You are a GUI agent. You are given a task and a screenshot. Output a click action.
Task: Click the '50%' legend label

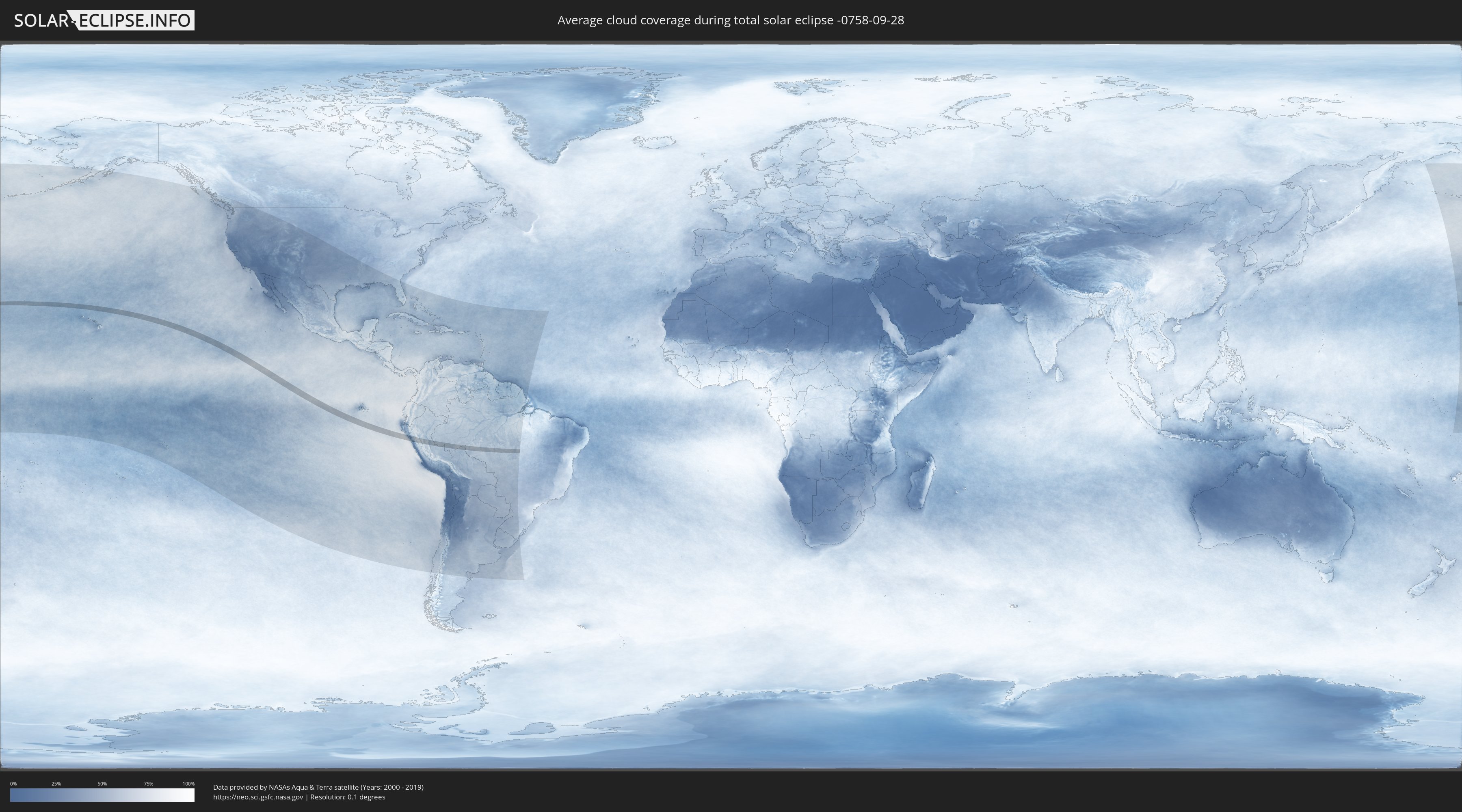pos(102,784)
